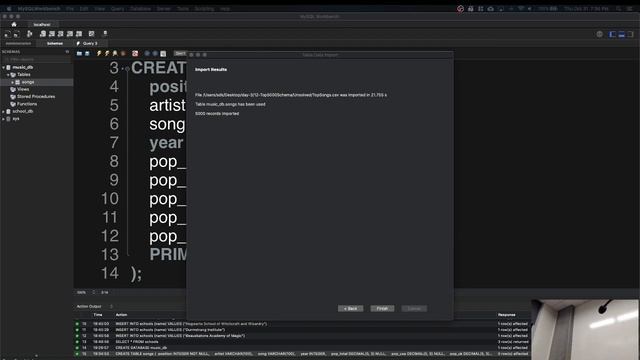Toggle the right sidebar panel visibility
This screenshot has height=360, width=640.
[x=631, y=34]
